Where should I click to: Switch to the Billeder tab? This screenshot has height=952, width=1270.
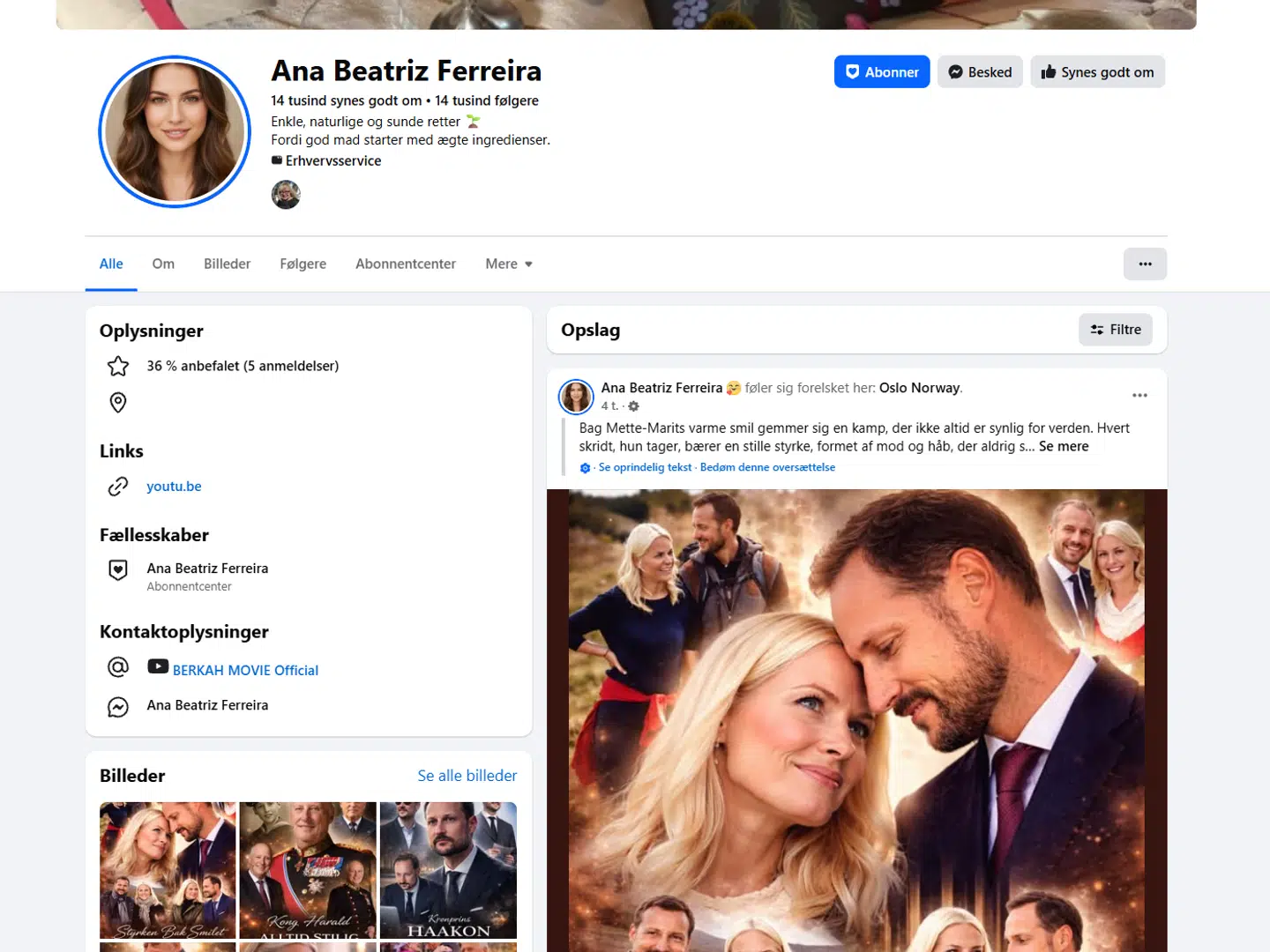227,264
